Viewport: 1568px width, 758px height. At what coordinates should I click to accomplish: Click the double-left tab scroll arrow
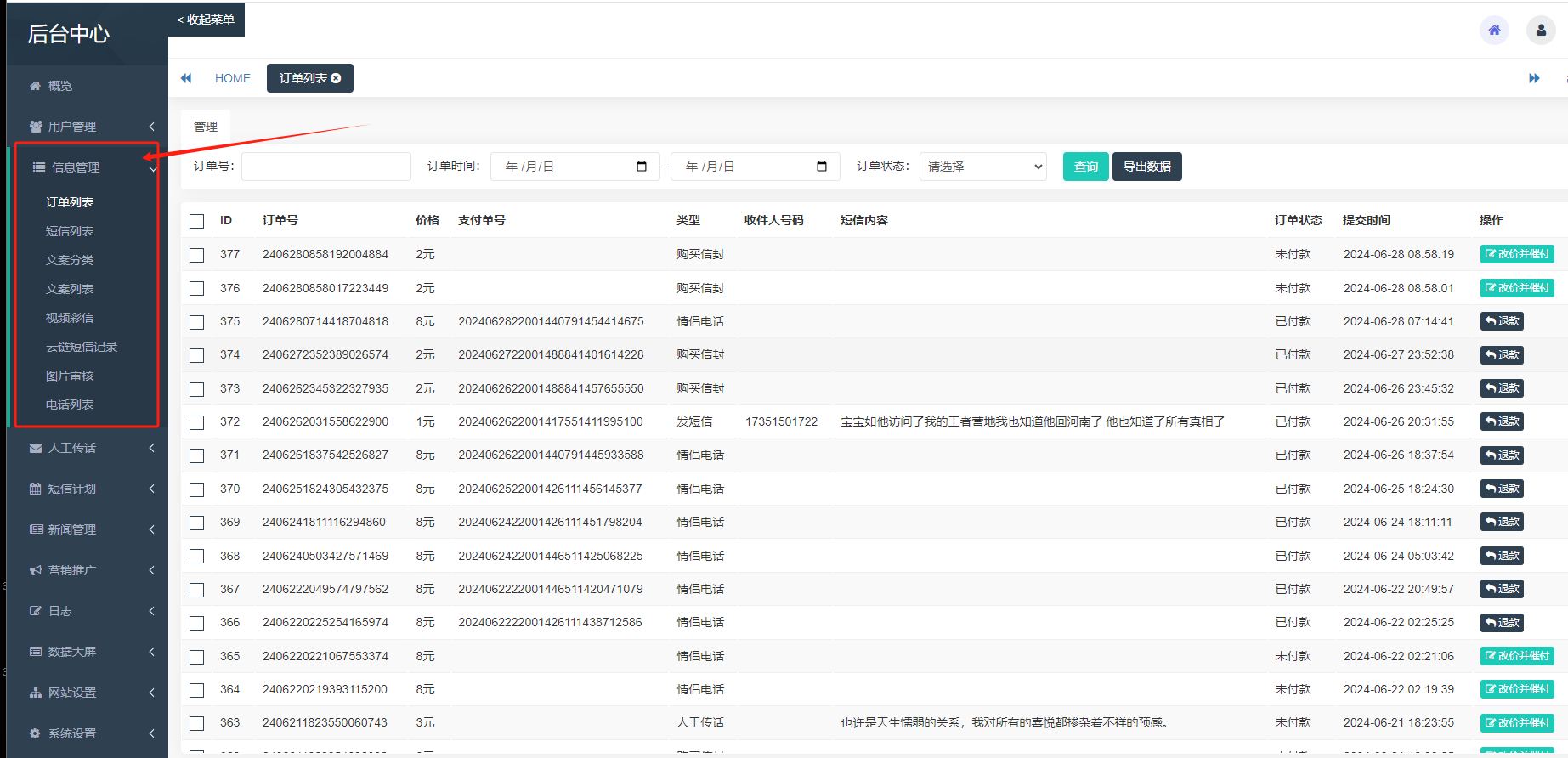click(186, 78)
